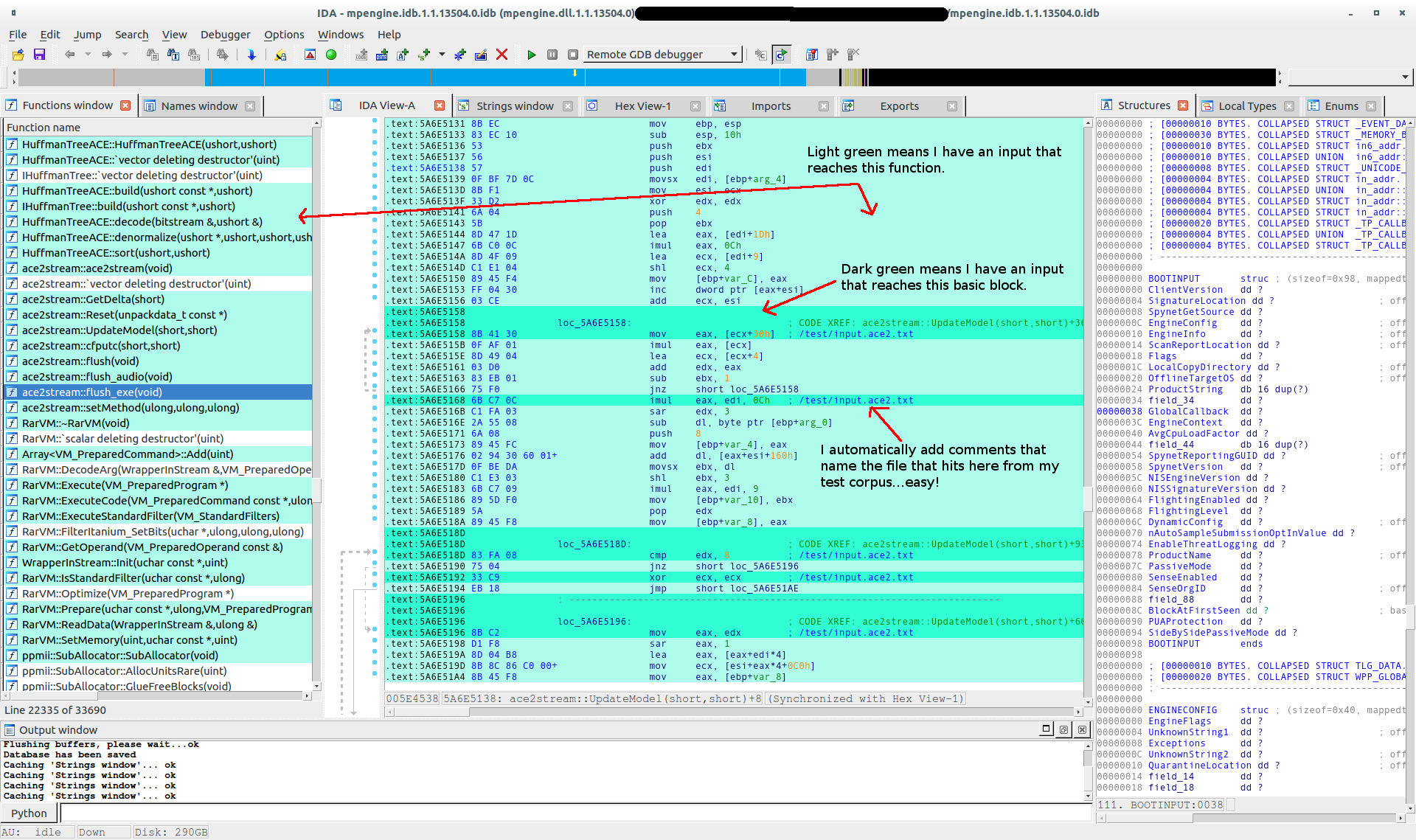Select RarVM::Execute function in list

tap(124, 485)
